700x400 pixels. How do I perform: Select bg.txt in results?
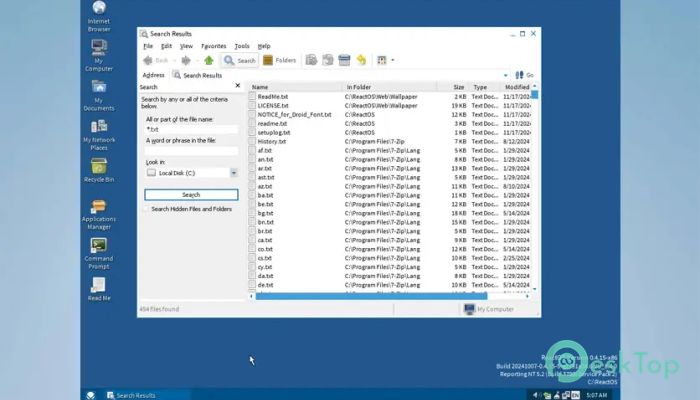tap(265, 213)
